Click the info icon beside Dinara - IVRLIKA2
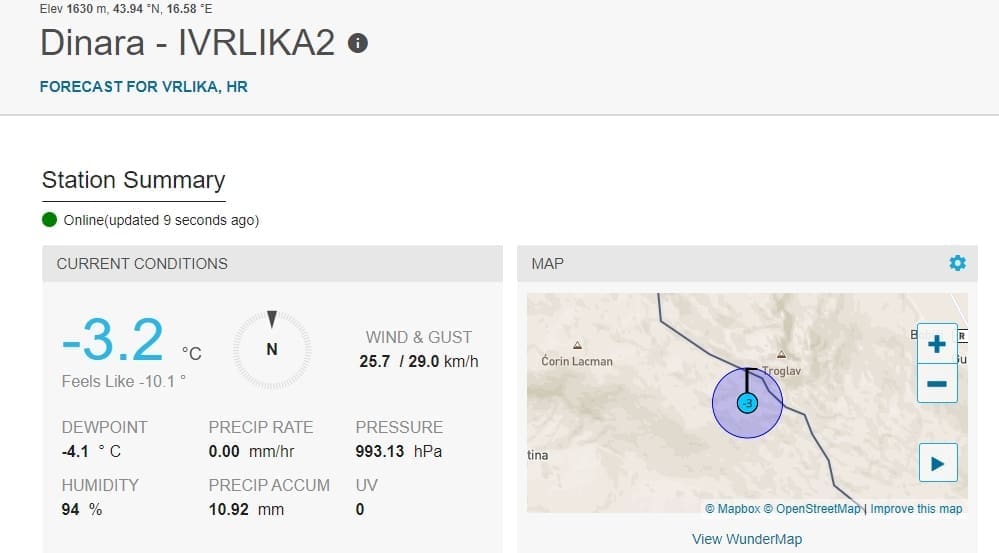The width and height of the screenshot is (999, 553). click(x=357, y=43)
